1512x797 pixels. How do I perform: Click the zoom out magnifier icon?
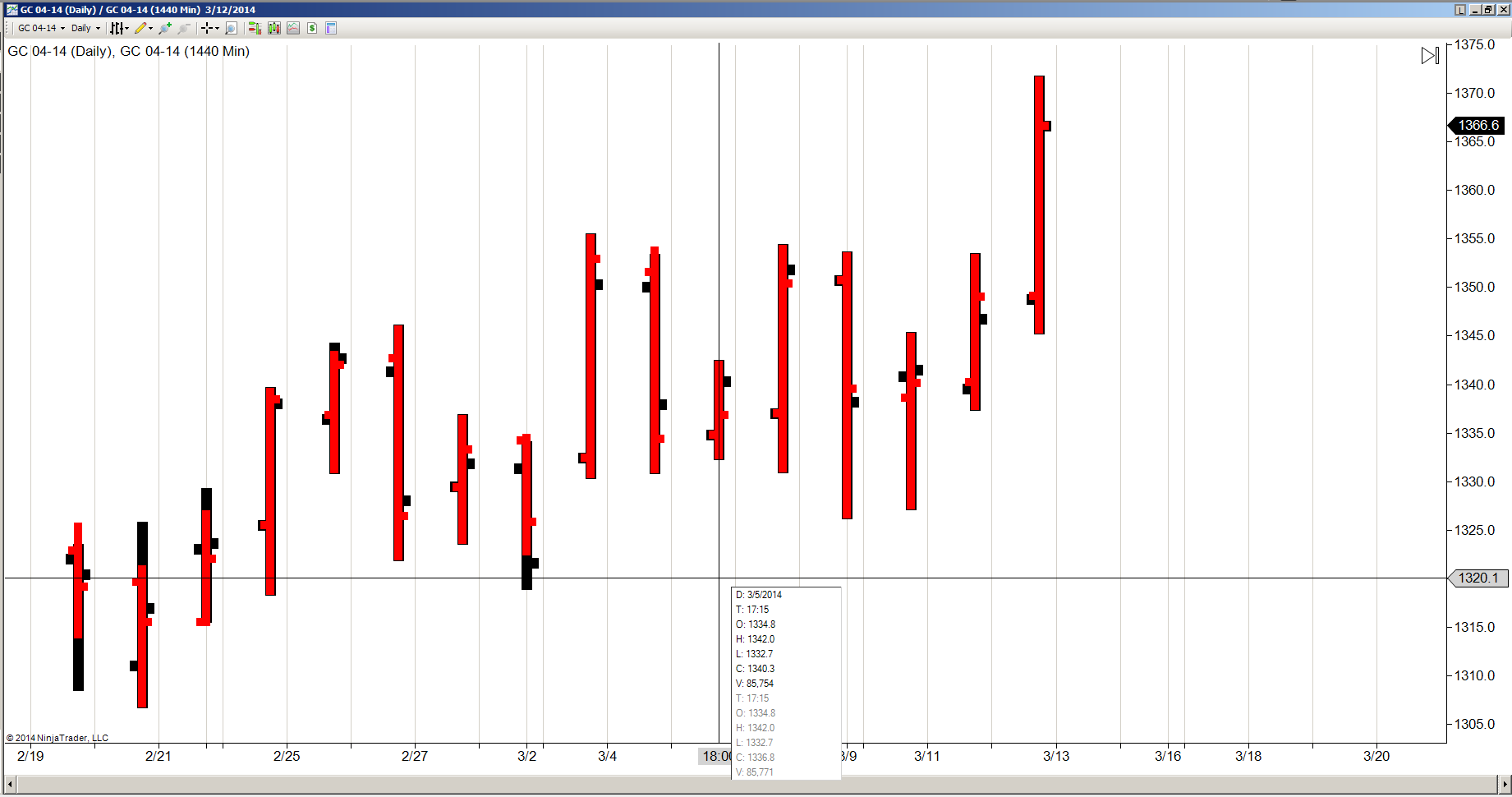[184, 28]
